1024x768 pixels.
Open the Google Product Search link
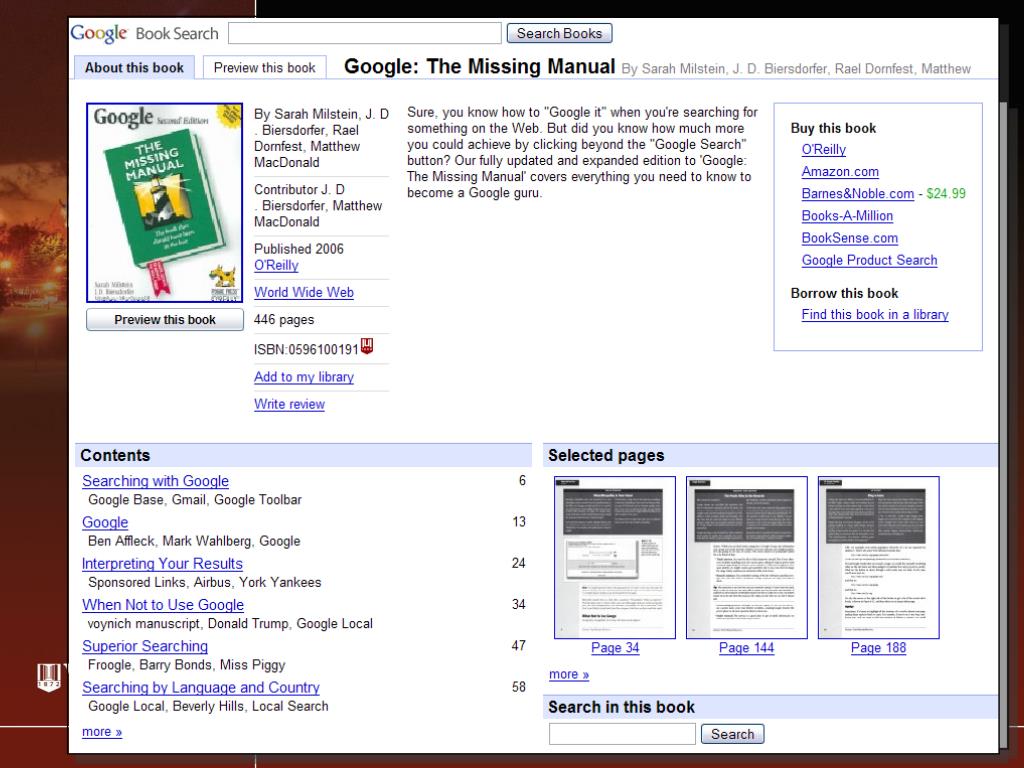point(869,260)
